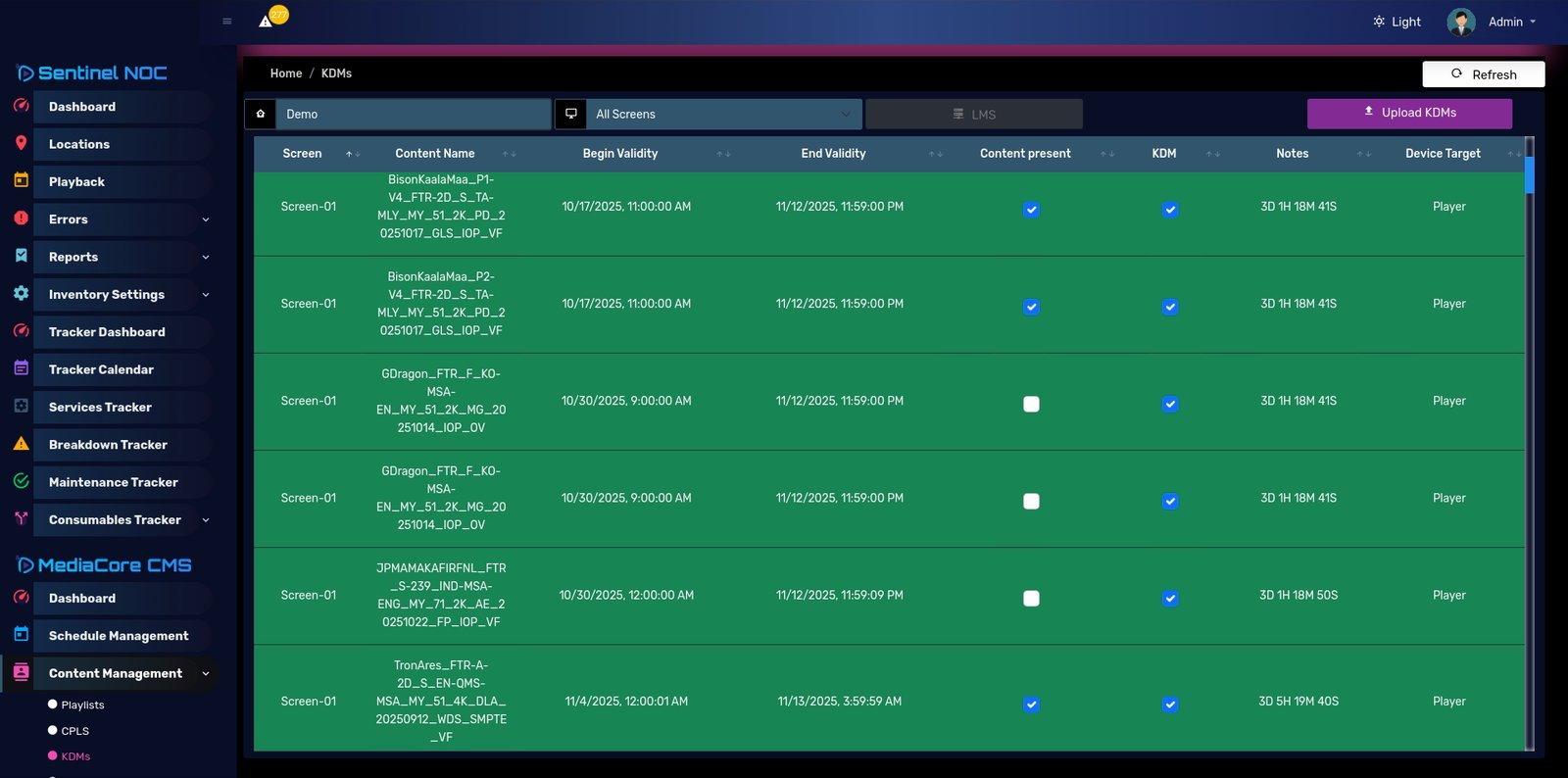Check Content present for JPMAMAKAFIRFNL row
Viewport: 1568px width, 778px height.
pos(1031,598)
